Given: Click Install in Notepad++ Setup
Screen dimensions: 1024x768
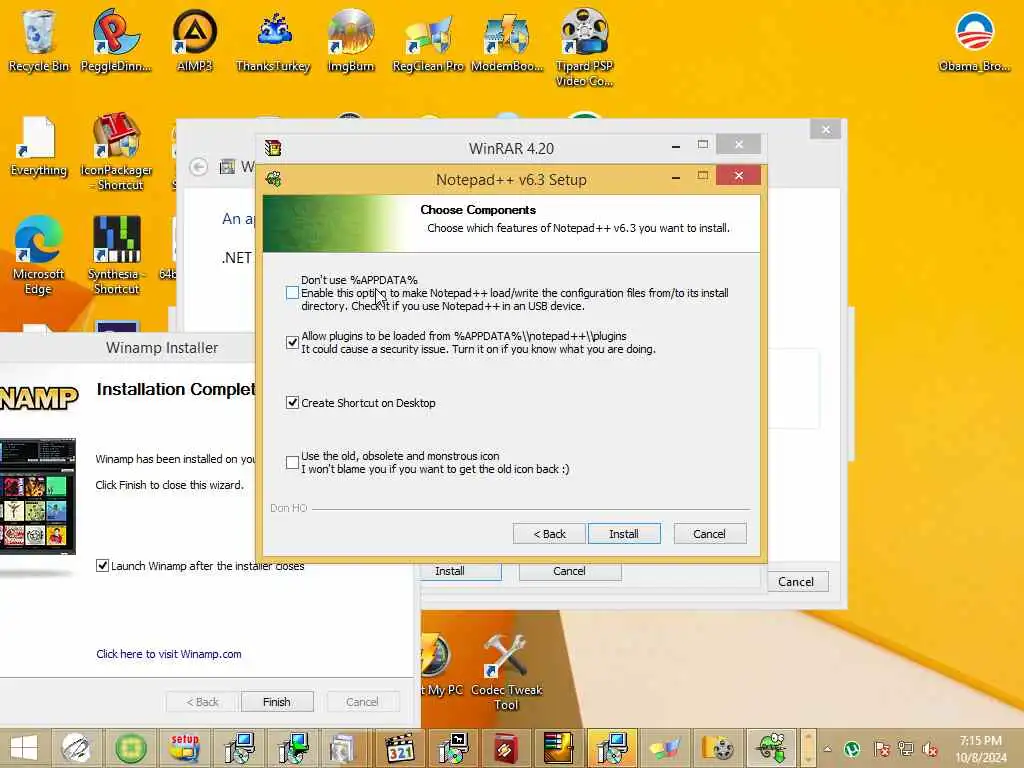Looking at the screenshot, I should point(624,534).
